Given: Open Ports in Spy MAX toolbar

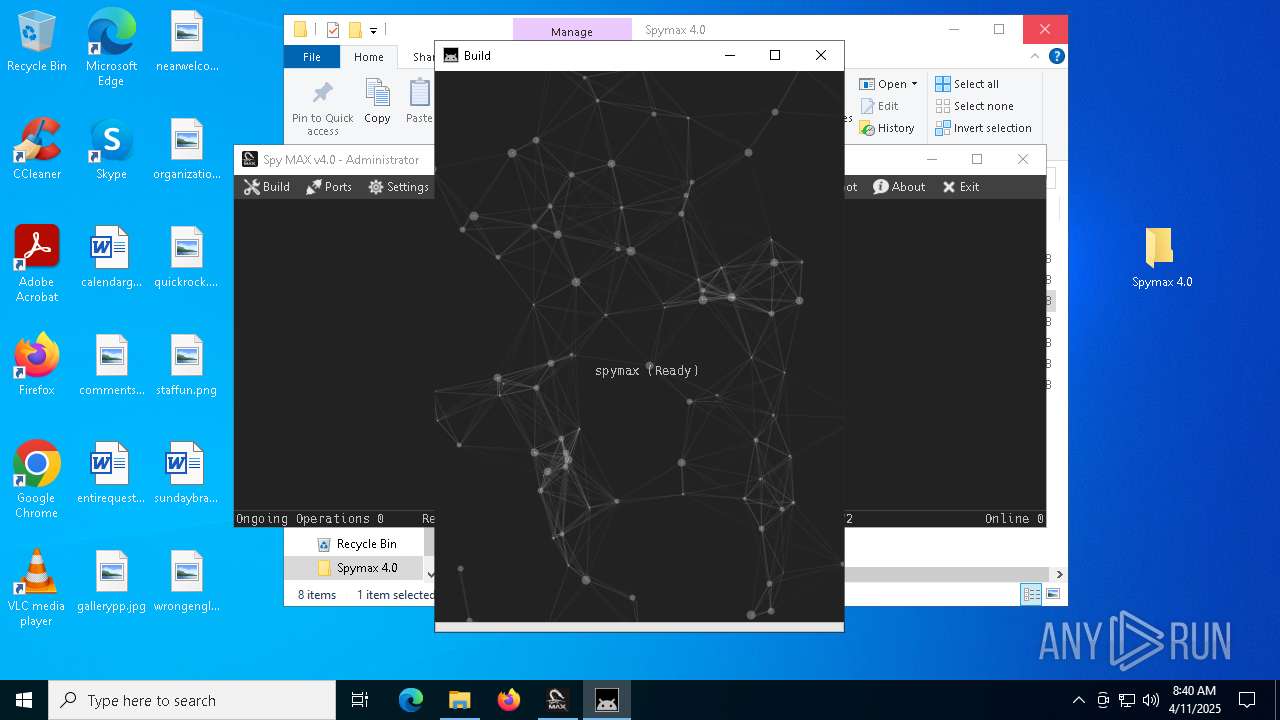Looking at the screenshot, I should (329, 187).
